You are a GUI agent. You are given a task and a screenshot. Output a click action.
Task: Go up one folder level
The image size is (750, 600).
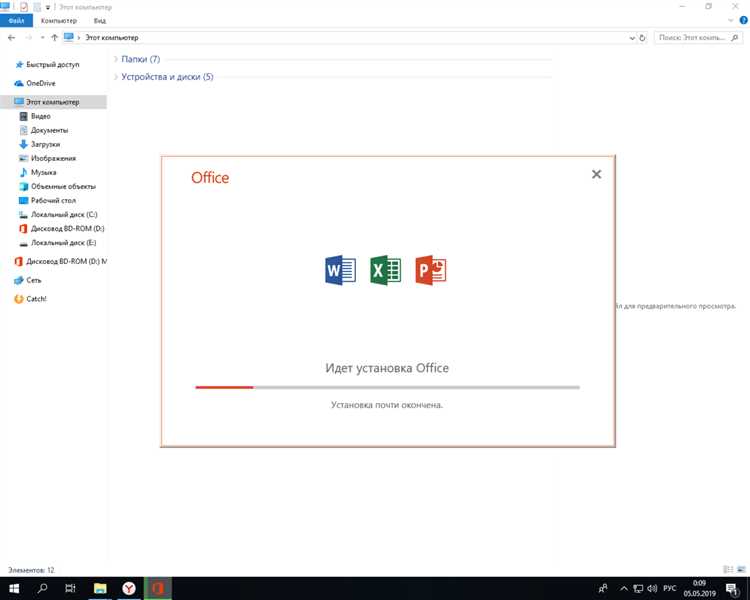coord(55,37)
